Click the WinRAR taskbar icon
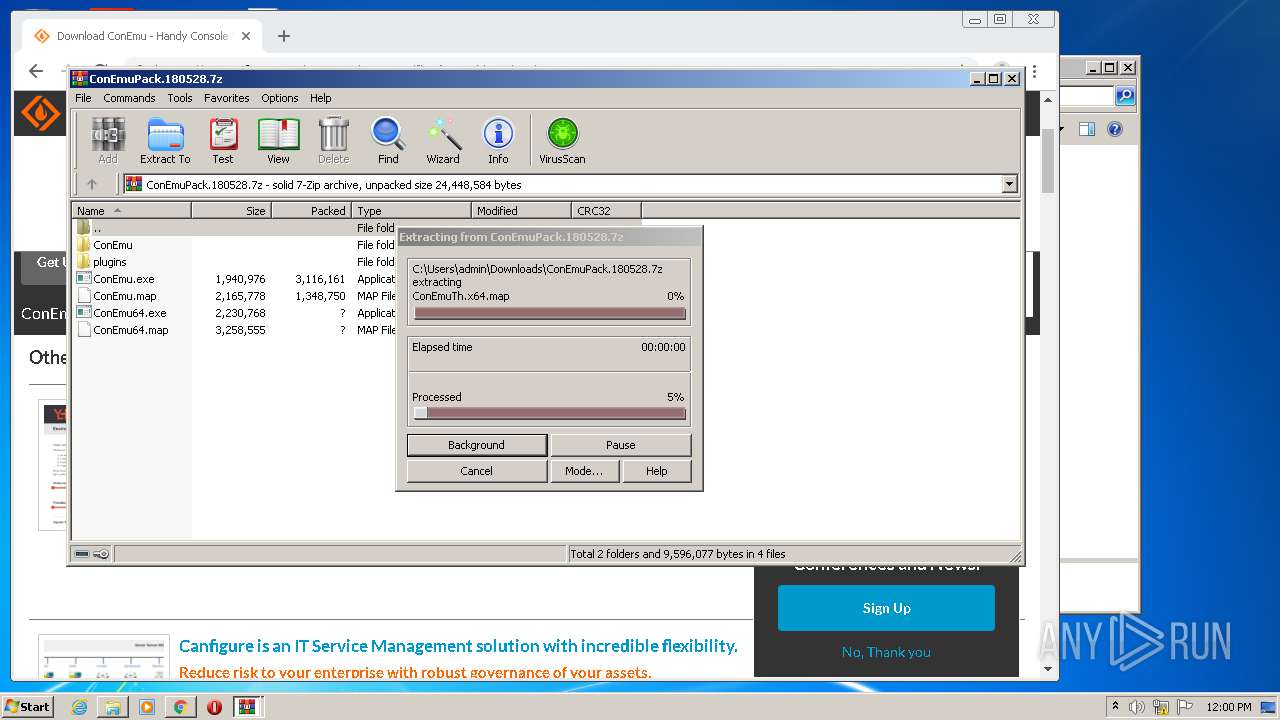This screenshot has width=1280, height=720. [x=247, y=707]
